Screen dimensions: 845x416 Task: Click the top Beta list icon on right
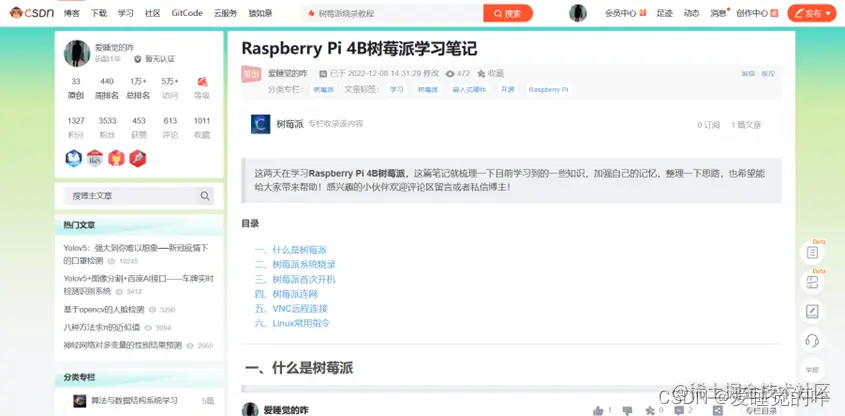click(x=812, y=252)
